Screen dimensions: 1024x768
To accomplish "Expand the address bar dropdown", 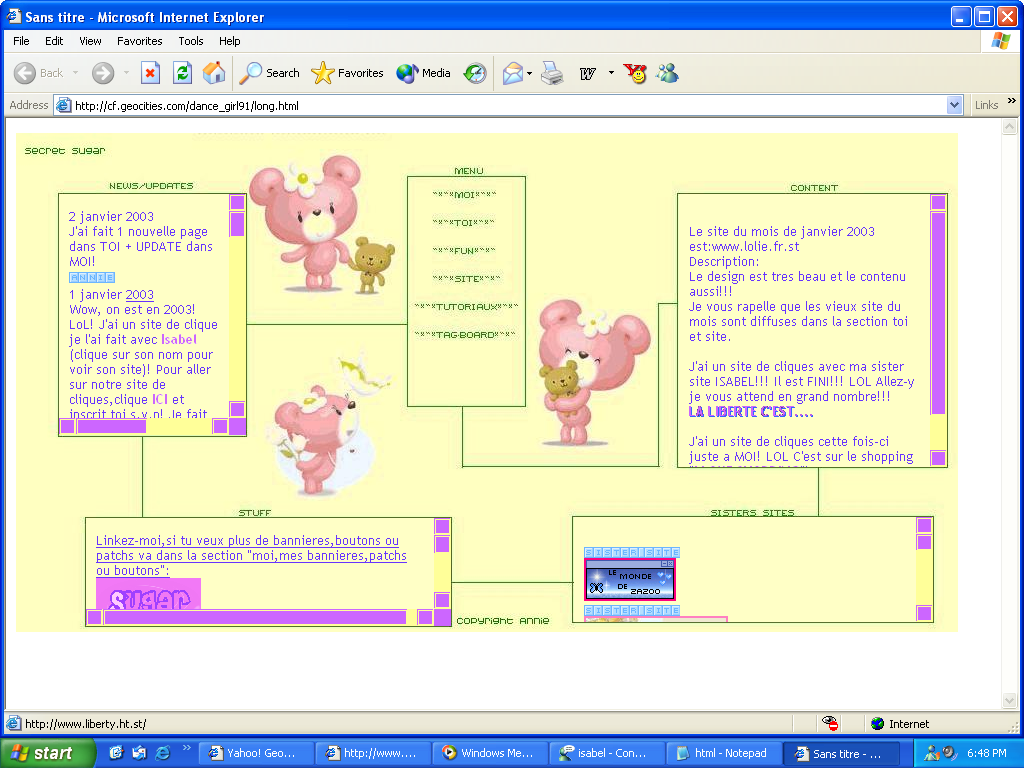I will [954, 105].
